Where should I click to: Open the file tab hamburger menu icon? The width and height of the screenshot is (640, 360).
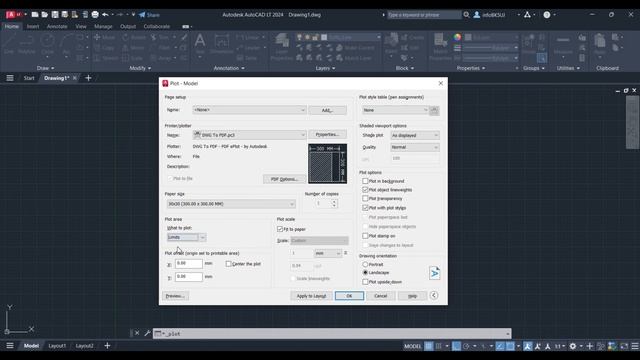point(10,78)
